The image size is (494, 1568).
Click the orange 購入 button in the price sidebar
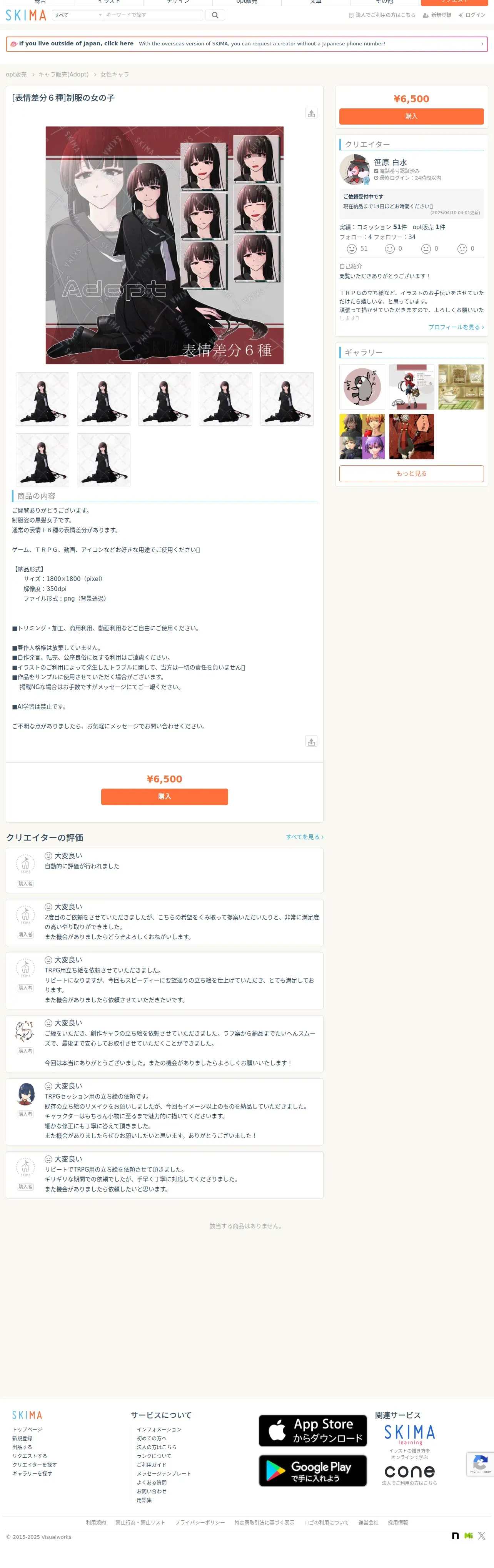[411, 116]
